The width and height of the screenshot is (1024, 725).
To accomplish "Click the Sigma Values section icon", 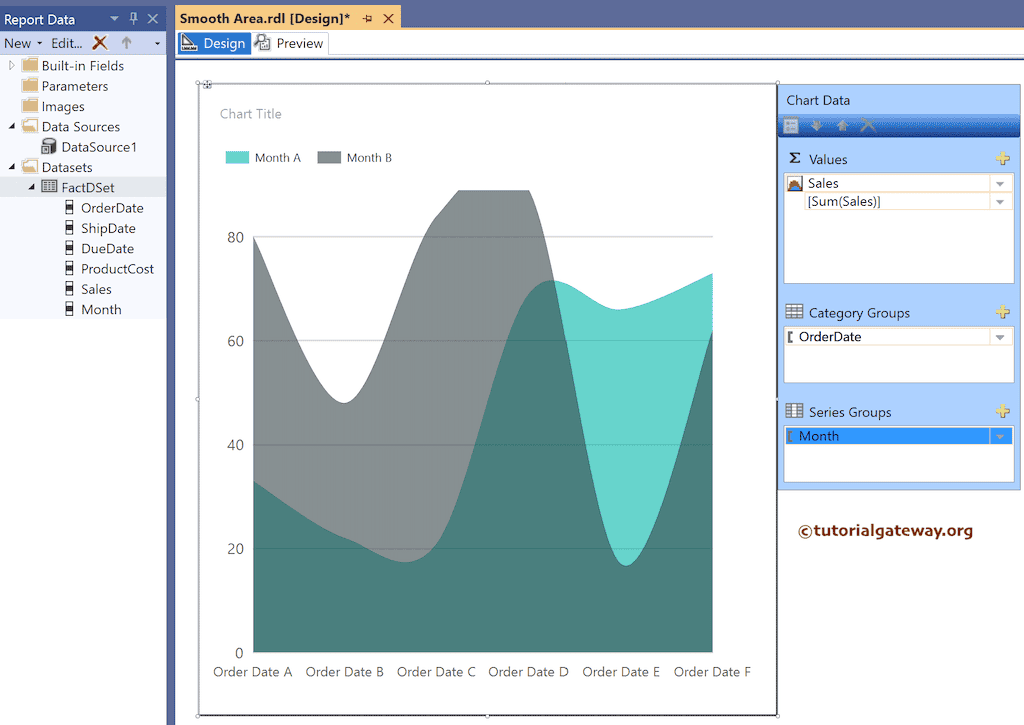I will click(x=795, y=158).
